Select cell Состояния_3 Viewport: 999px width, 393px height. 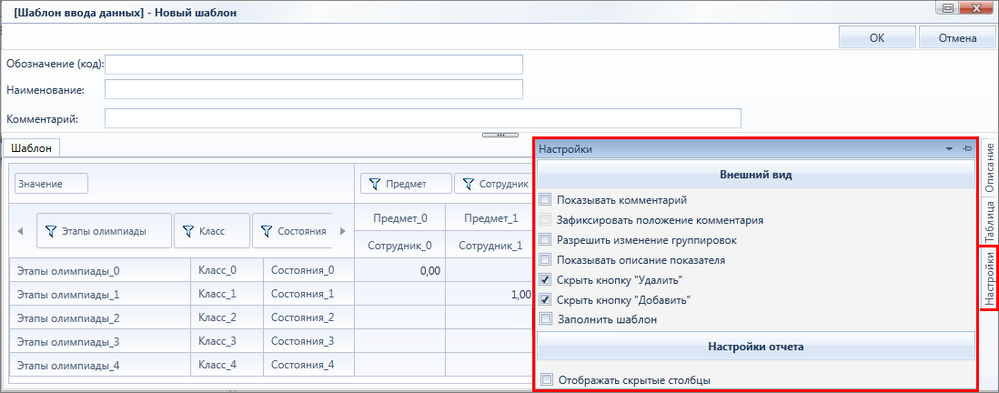click(x=309, y=341)
